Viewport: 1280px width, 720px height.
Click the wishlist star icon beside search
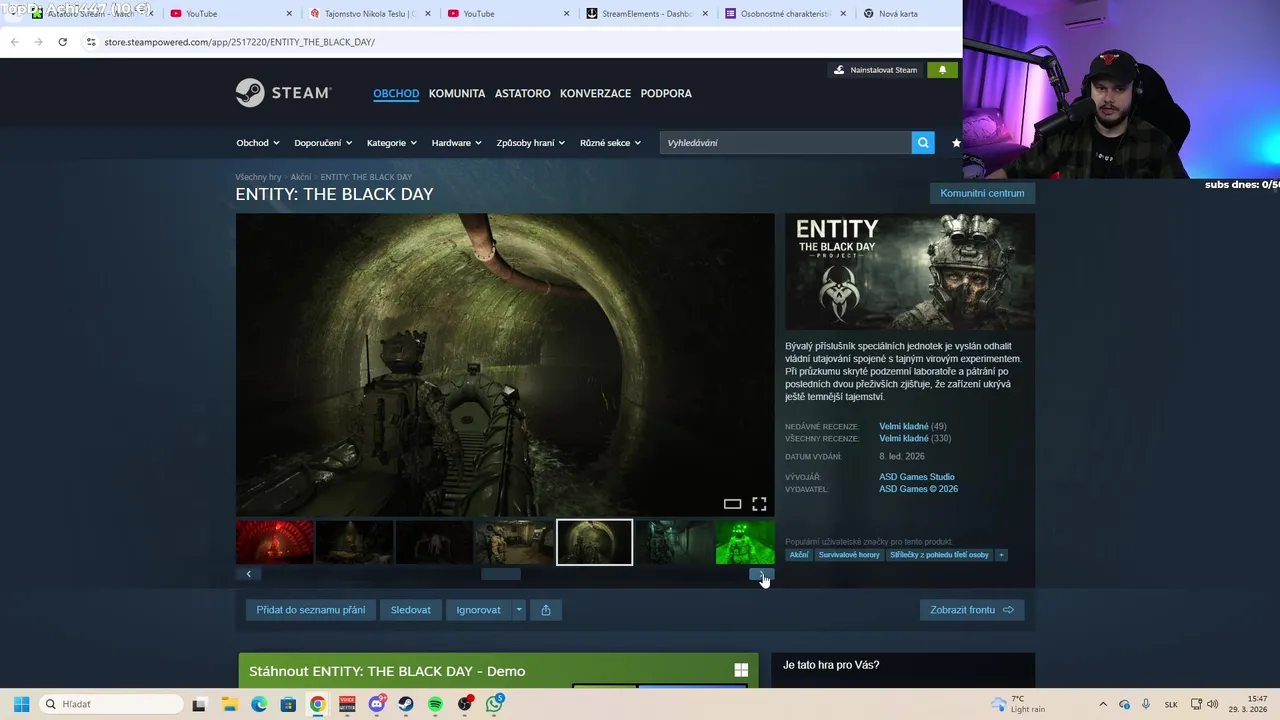pyautogui.click(x=956, y=143)
